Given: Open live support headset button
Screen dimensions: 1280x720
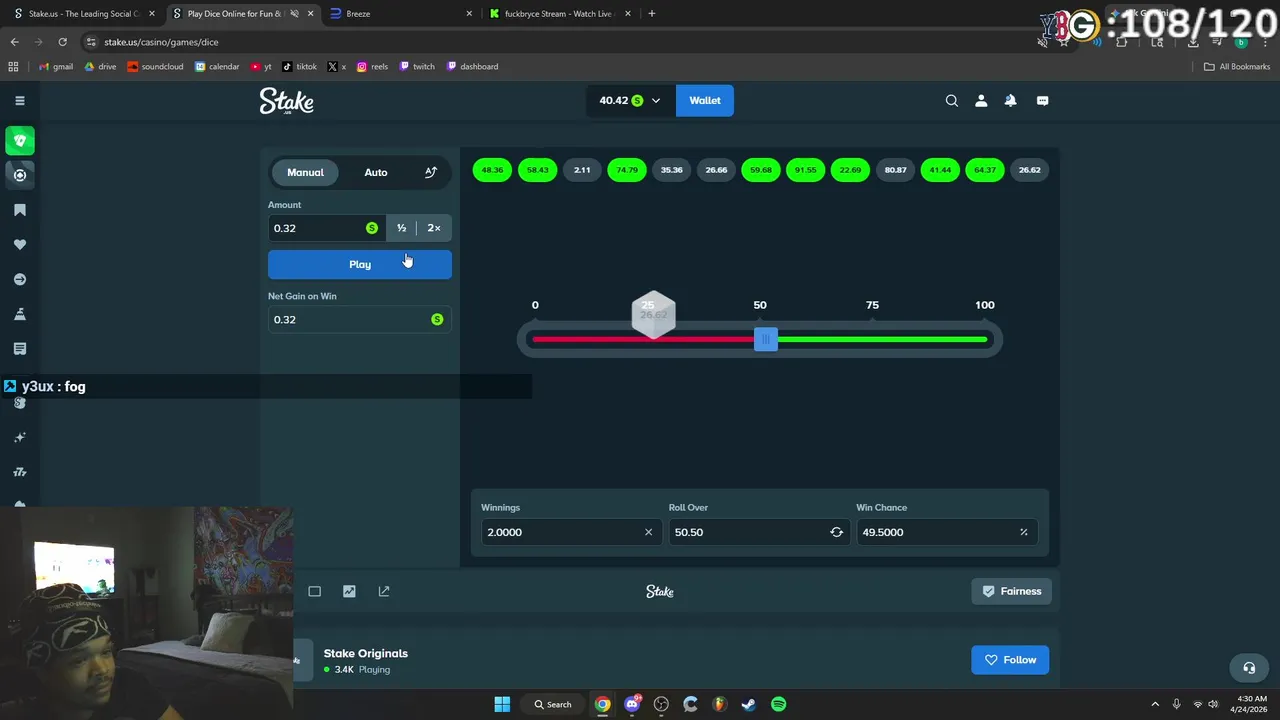Looking at the screenshot, I should pos(1249,668).
